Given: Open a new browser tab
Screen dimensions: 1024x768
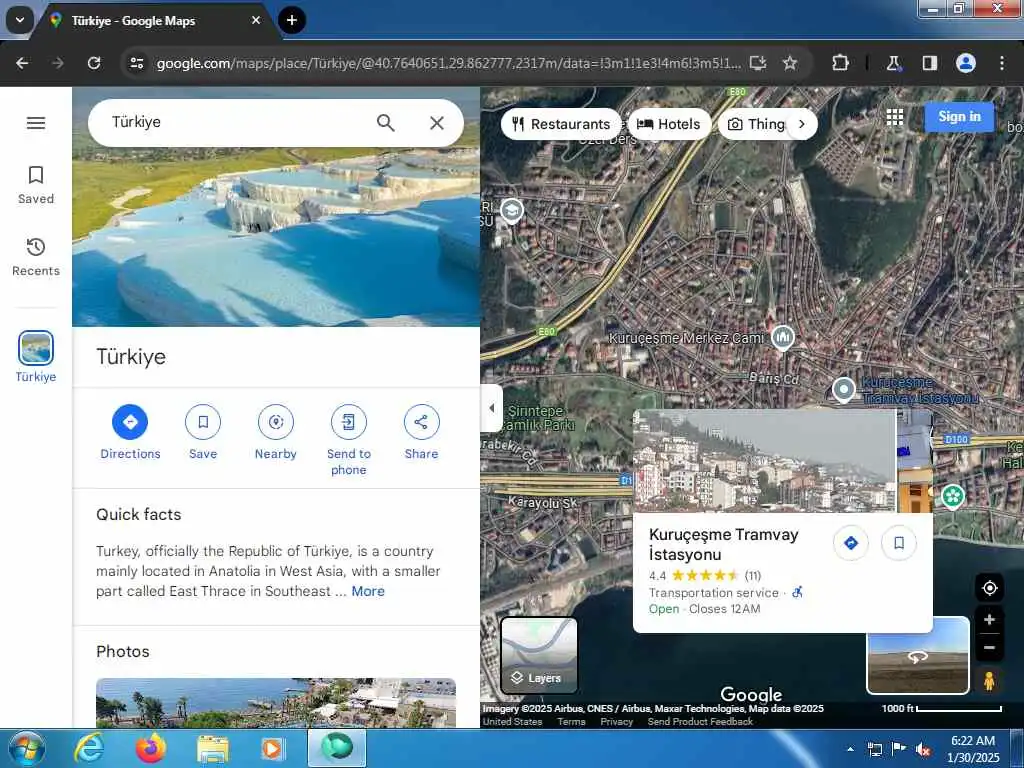Looking at the screenshot, I should pos(292,20).
